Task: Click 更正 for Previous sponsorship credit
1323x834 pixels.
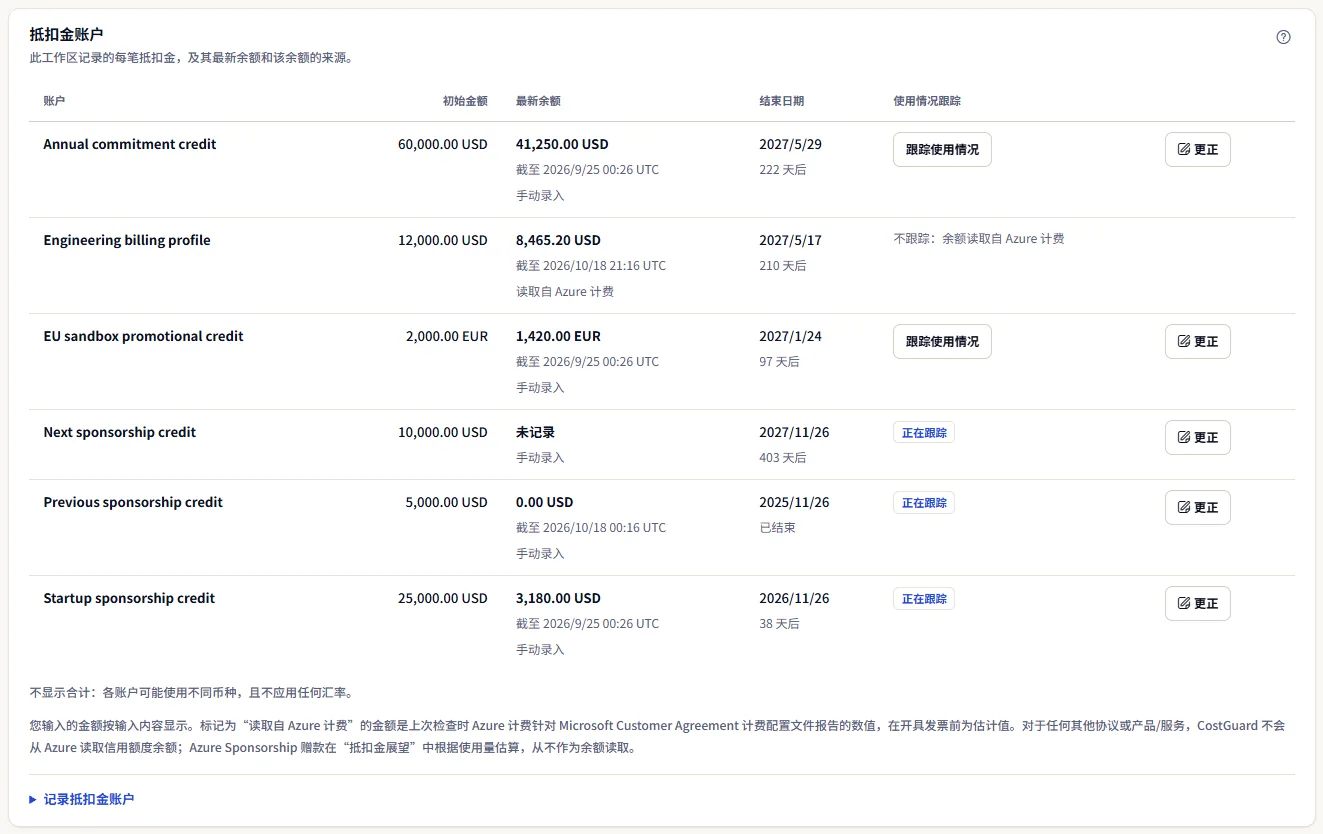Action: click(x=1198, y=508)
